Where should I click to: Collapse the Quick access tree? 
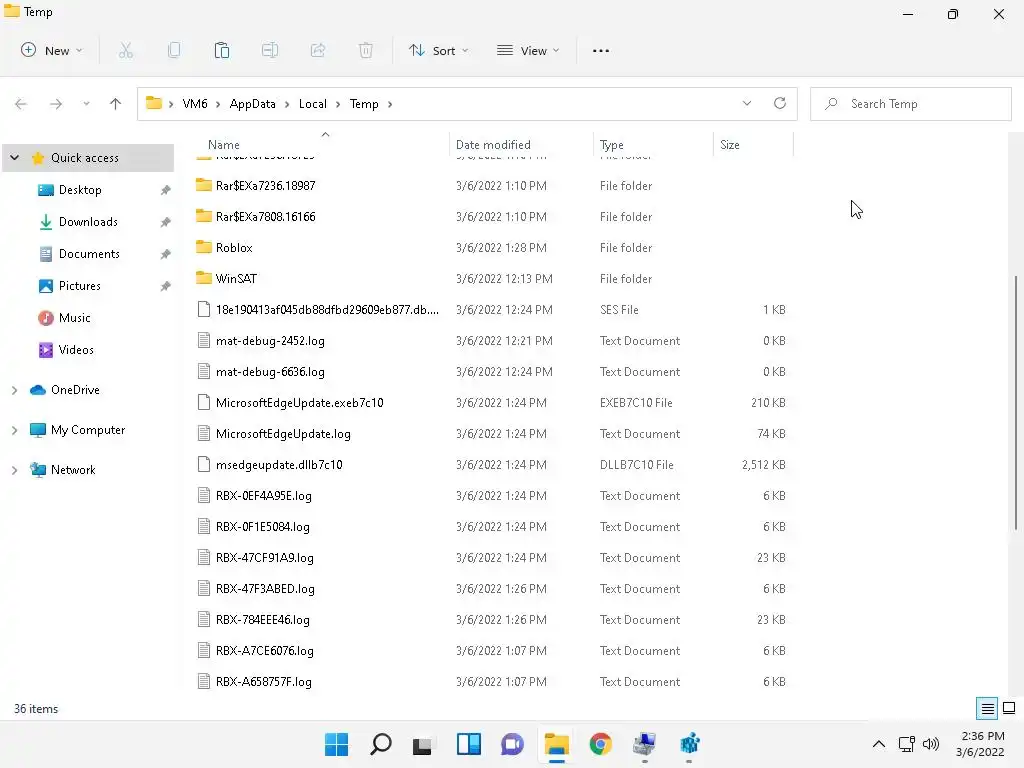14,157
